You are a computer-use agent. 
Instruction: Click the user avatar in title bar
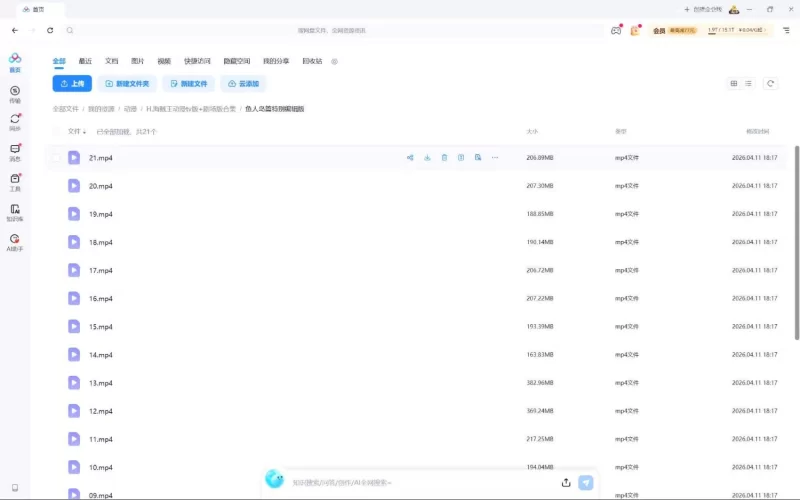(x=734, y=9)
